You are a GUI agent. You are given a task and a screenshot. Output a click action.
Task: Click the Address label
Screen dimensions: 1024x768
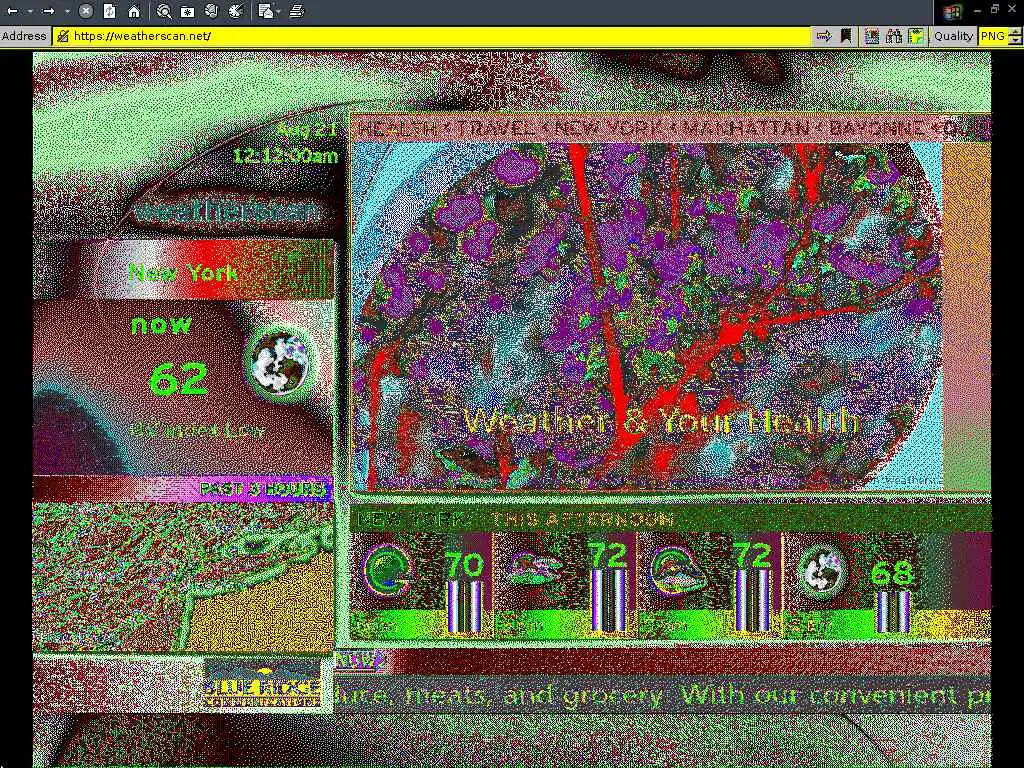click(x=24, y=36)
